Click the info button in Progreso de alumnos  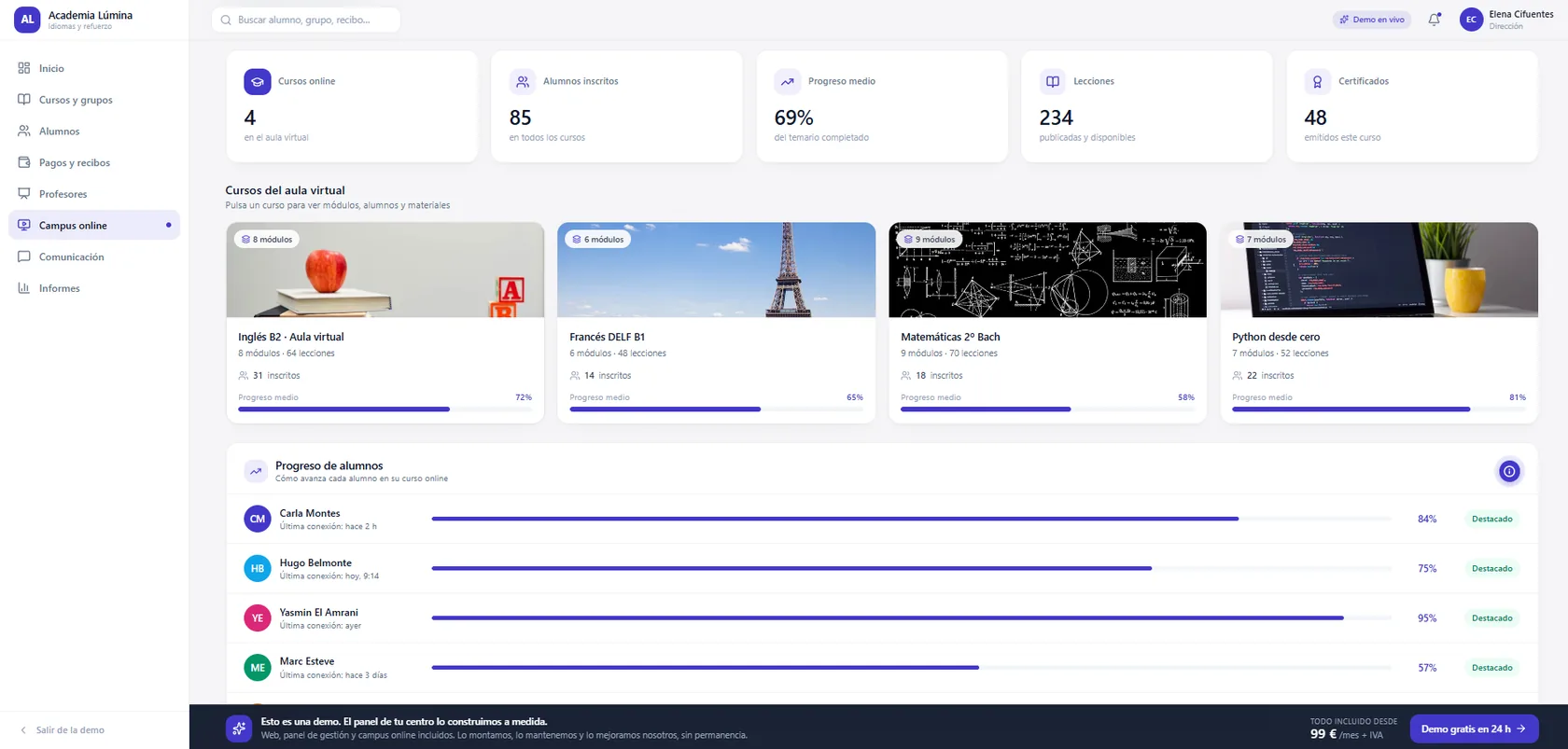point(1509,471)
